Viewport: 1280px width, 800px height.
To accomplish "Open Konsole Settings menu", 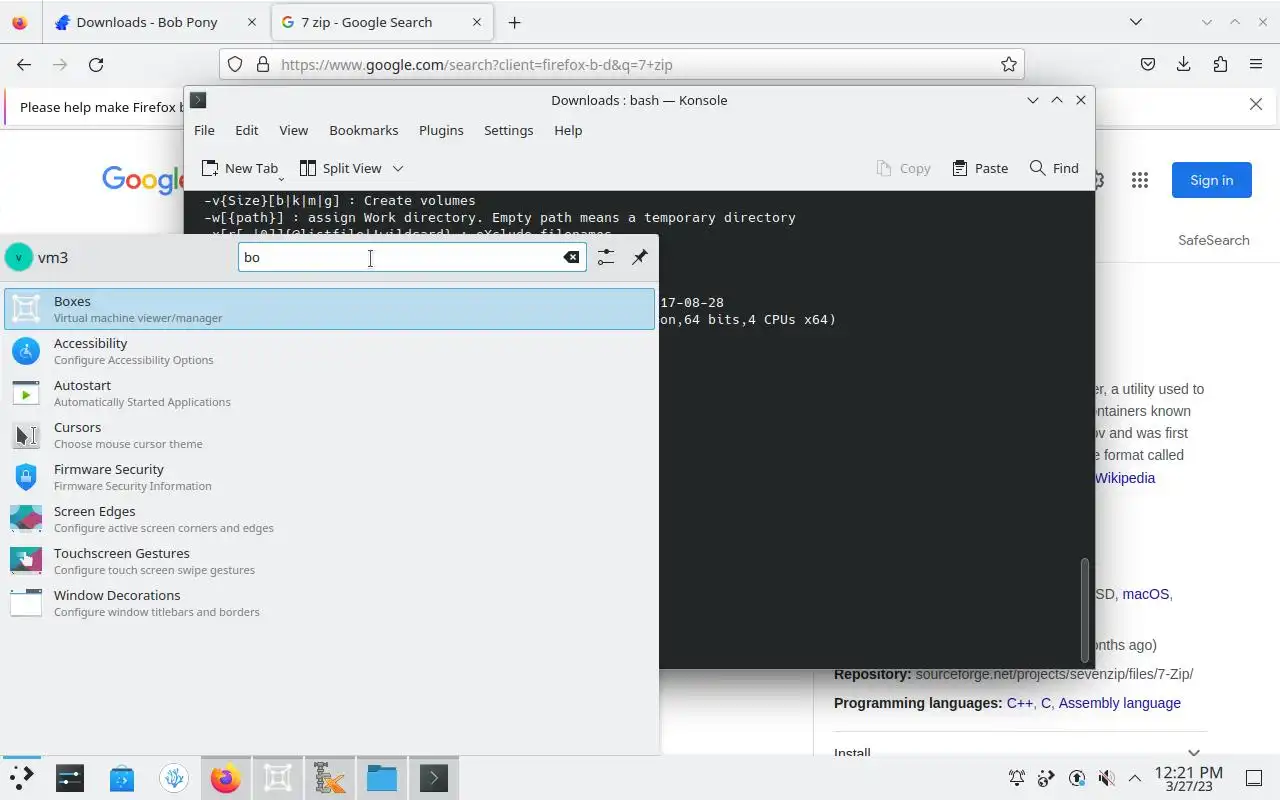I will pyautogui.click(x=508, y=130).
